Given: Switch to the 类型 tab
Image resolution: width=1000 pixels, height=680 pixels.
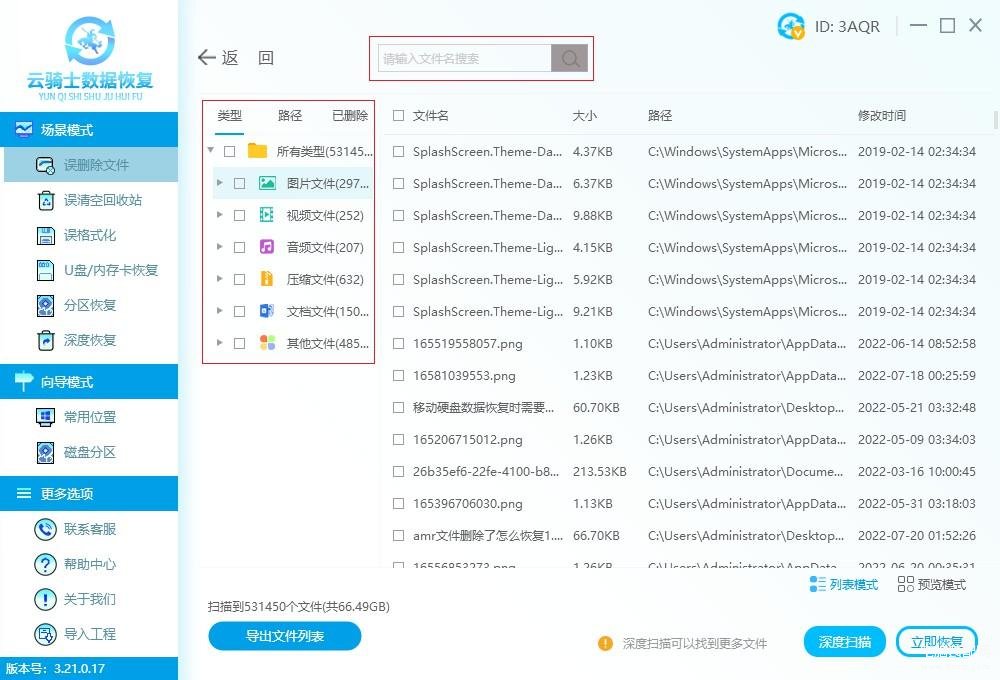Looking at the screenshot, I should 230,115.
